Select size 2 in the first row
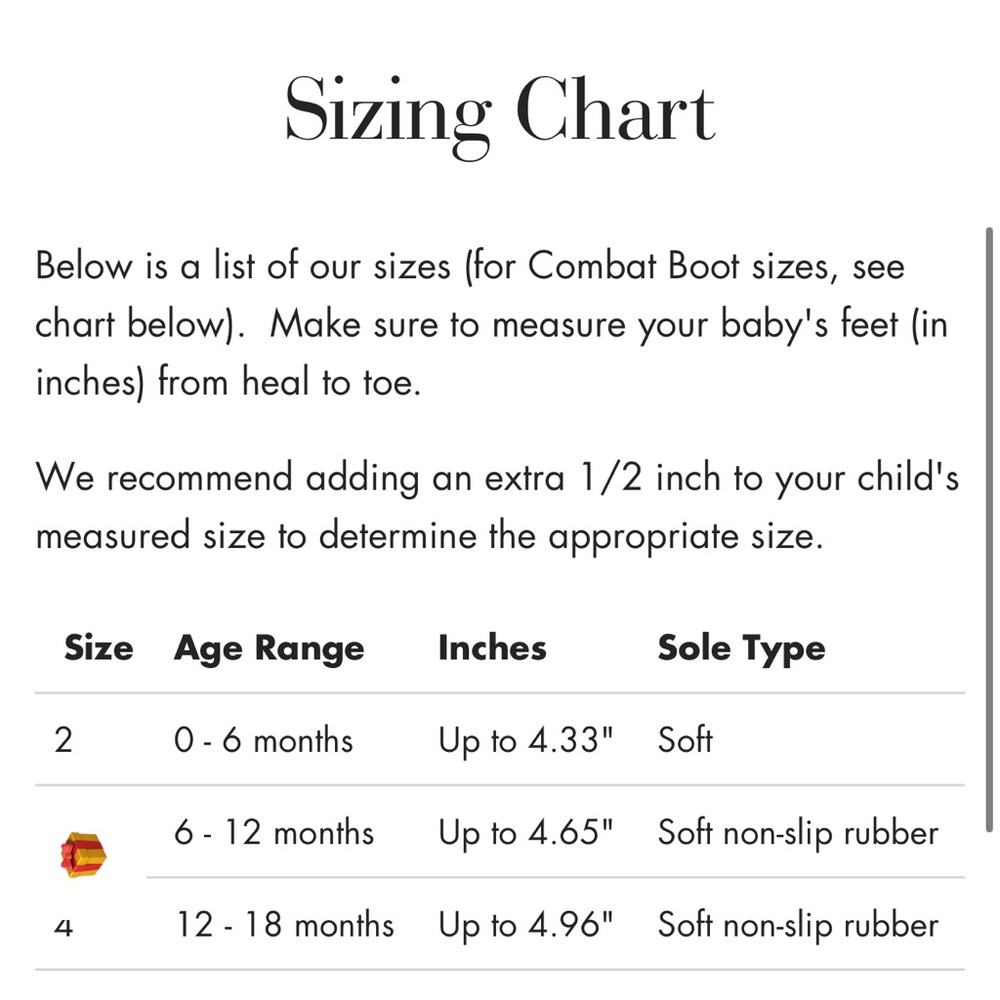The height and width of the screenshot is (1000, 1000). click(63, 740)
